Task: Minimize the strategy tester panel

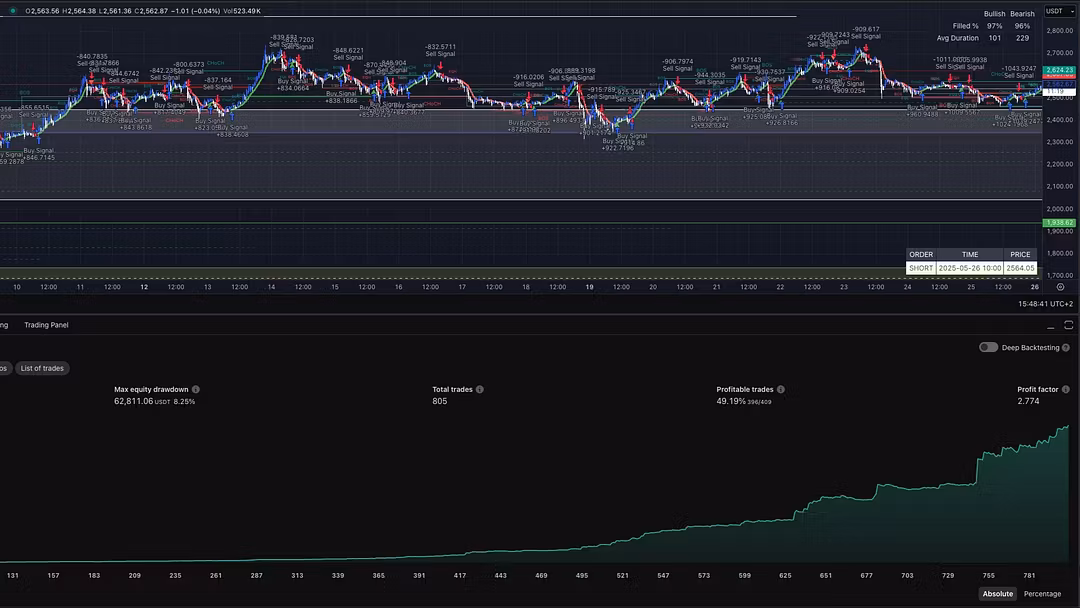Action: click(1050, 326)
